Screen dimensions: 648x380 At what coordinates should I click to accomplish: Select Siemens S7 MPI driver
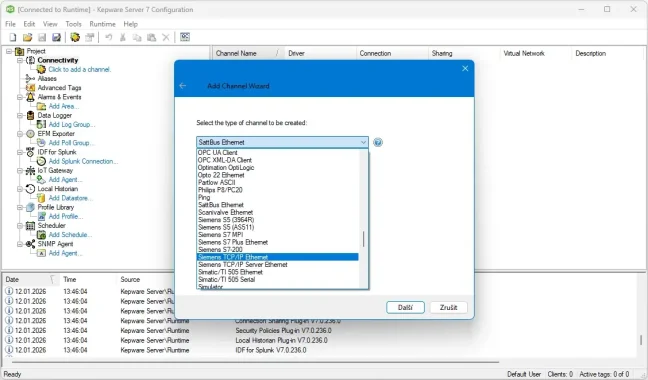277,235
